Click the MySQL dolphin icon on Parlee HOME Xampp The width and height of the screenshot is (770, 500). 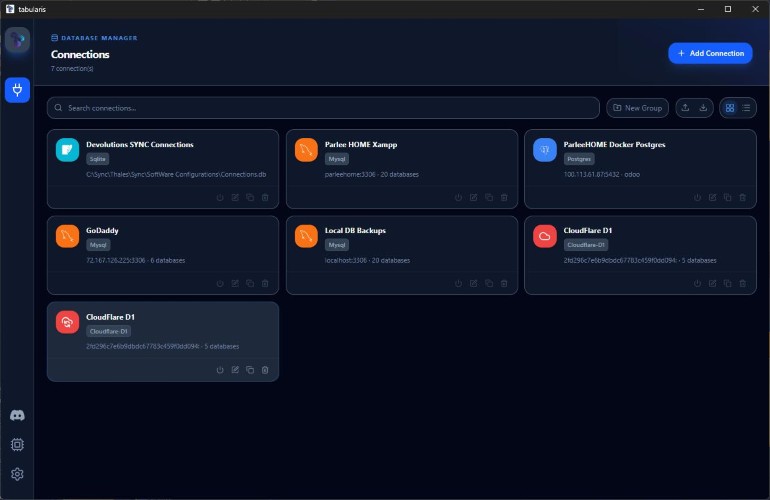pyautogui.click(x=306, y=150)
